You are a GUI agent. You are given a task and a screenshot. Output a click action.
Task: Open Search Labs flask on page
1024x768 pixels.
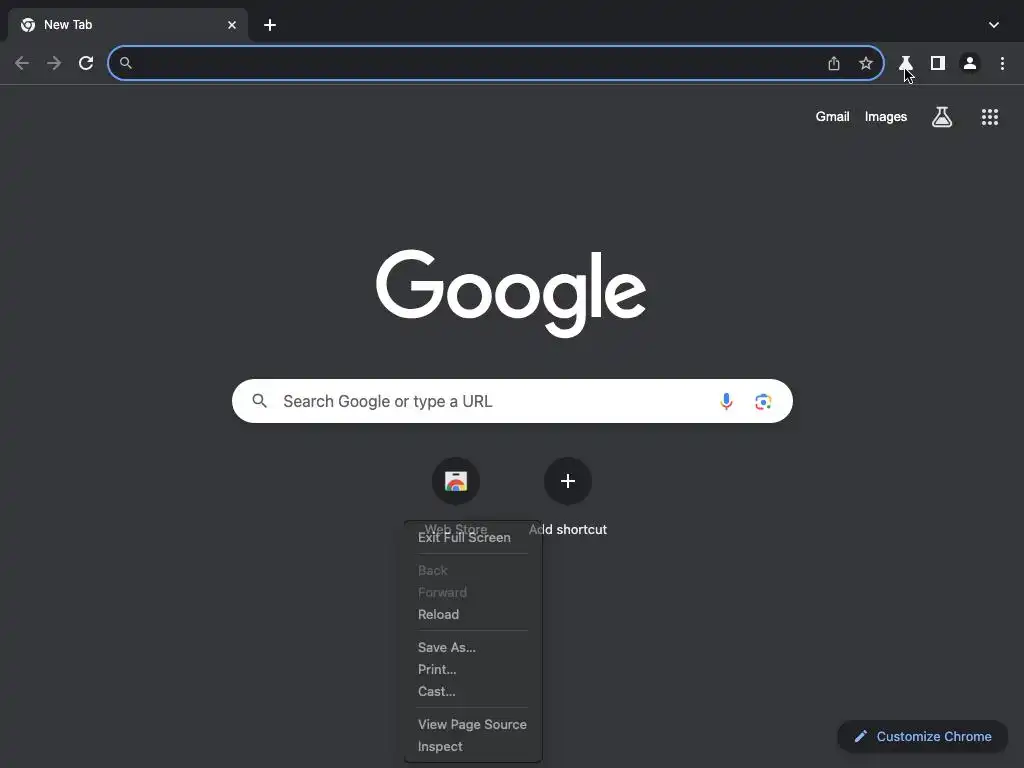click(x=942, y=117)
